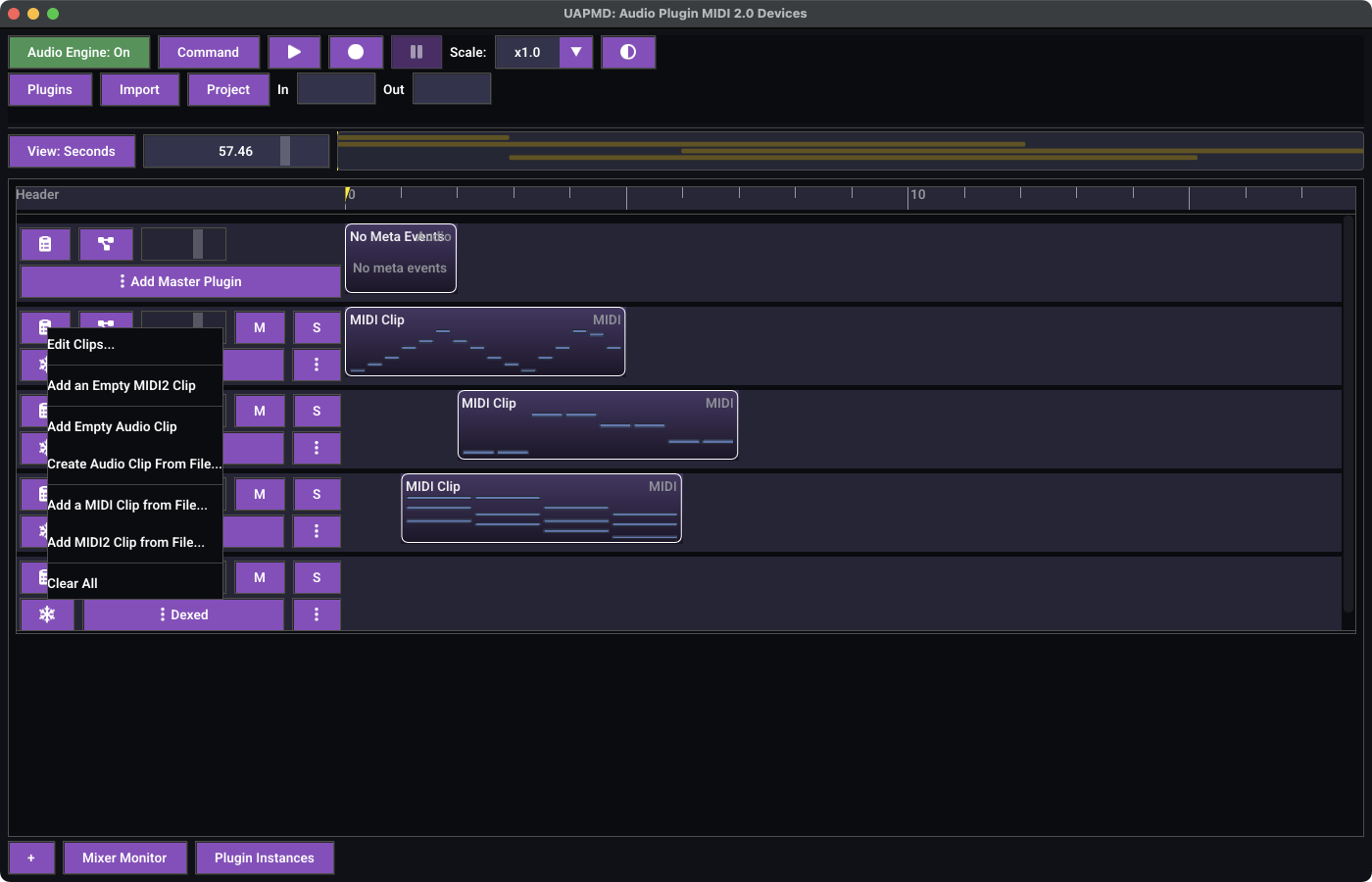Click the master track volume slider
The width and height of the screenshot is (1372, 882).
click(x=183, y=244)
